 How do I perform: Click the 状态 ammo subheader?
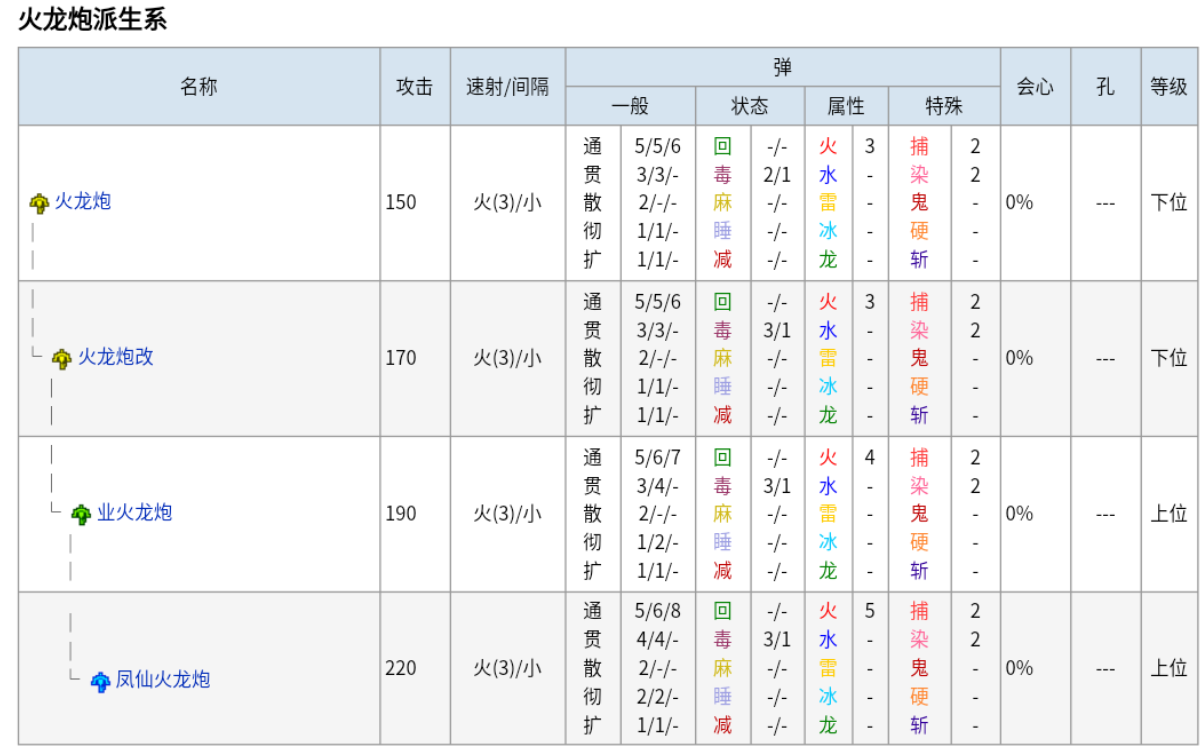pos(750,106)
